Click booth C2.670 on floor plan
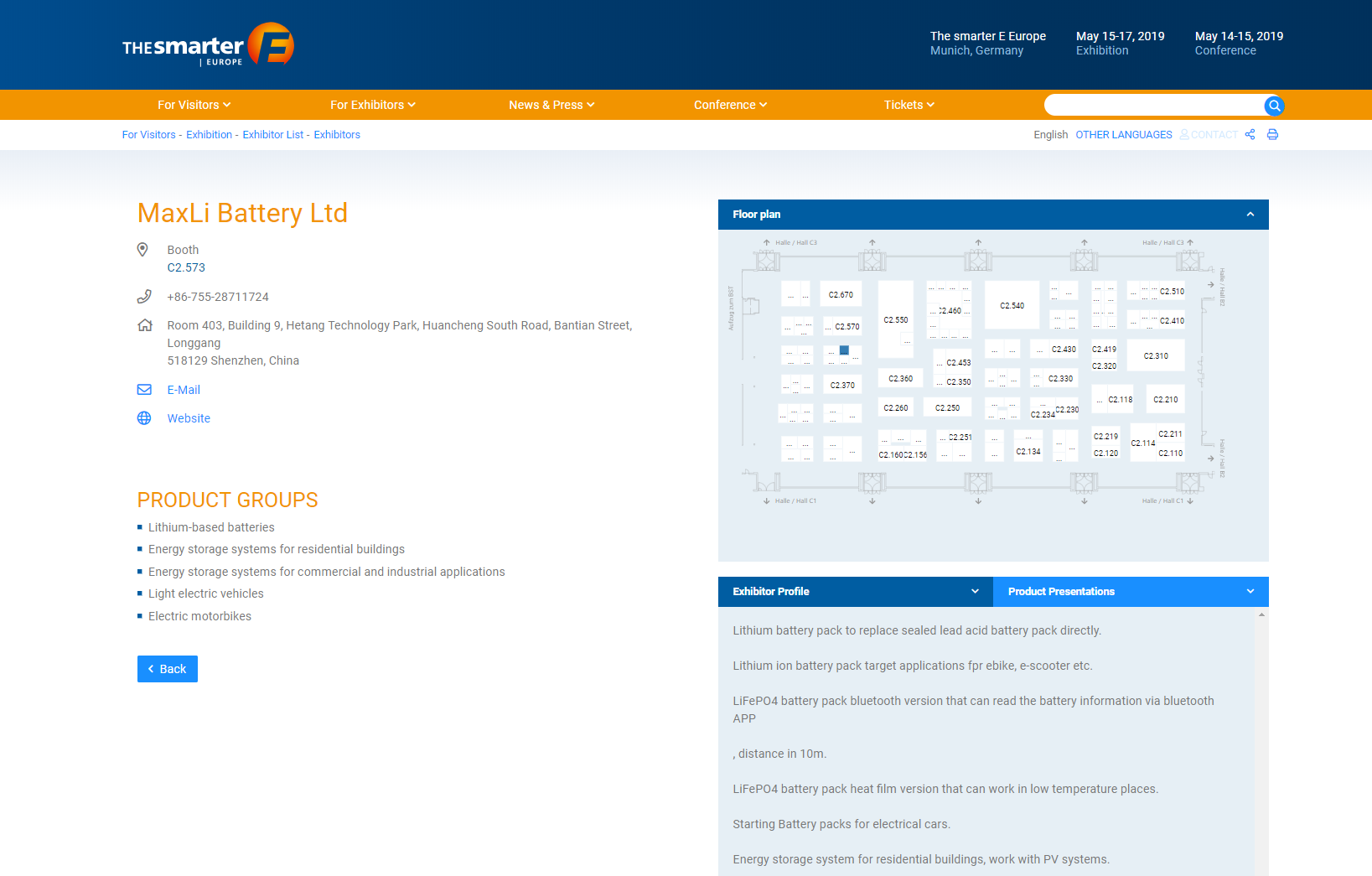Viewport: 1372px width, 876px height. (x=841, y=294)
